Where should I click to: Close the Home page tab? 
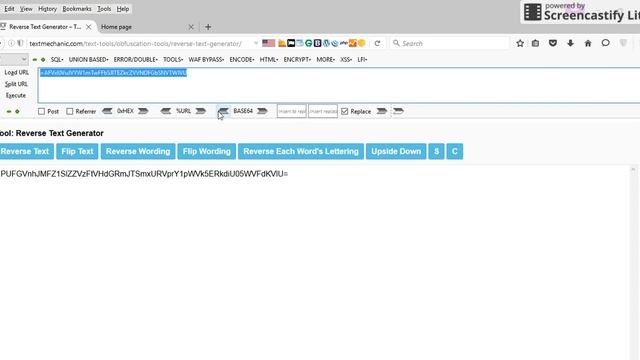(191, 27)
